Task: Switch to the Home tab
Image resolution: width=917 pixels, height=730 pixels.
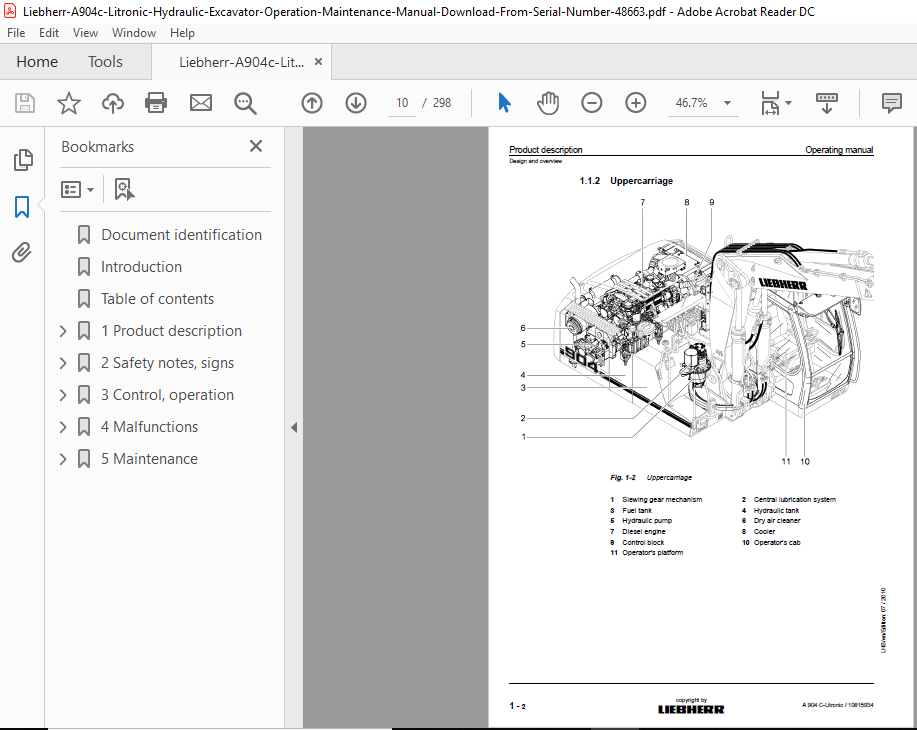Action: click(x=37, y=62)
